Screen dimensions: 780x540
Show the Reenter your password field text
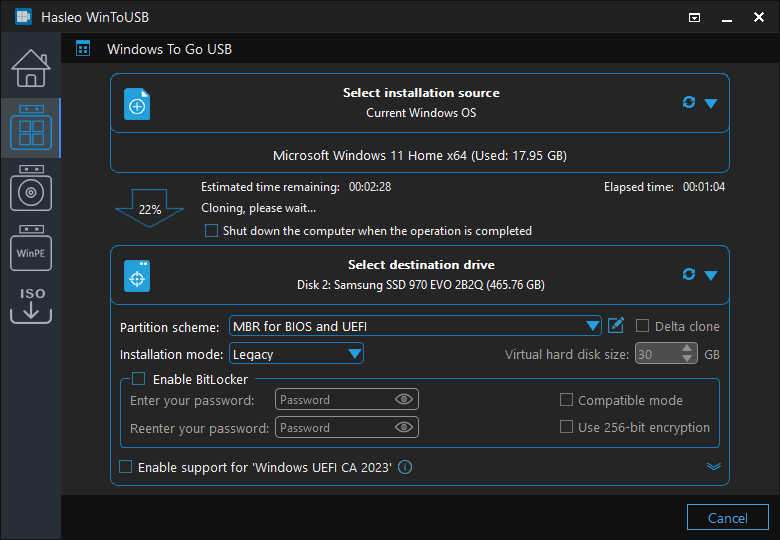pos(404,427)
